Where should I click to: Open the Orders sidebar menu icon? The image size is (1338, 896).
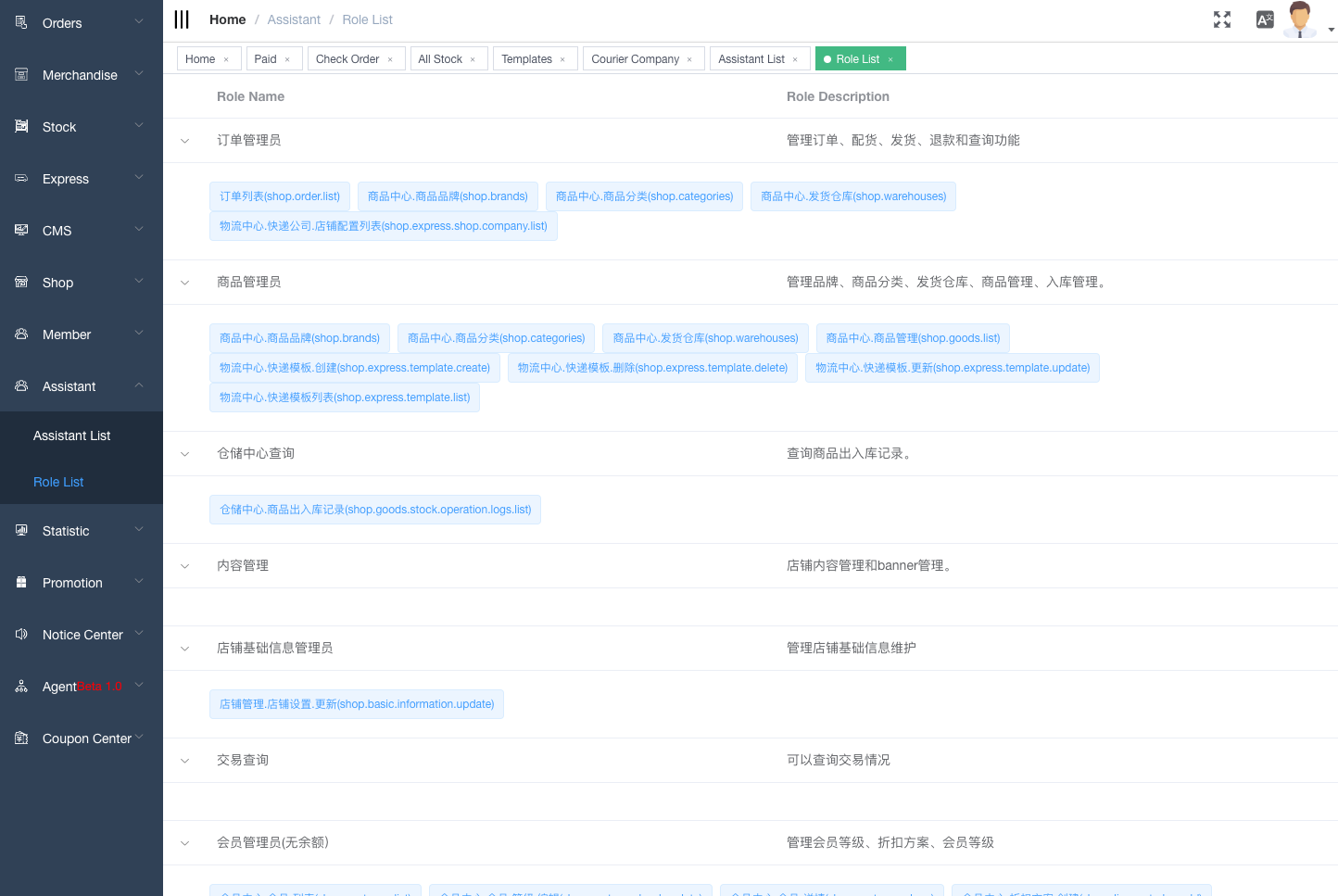(20, 22)
